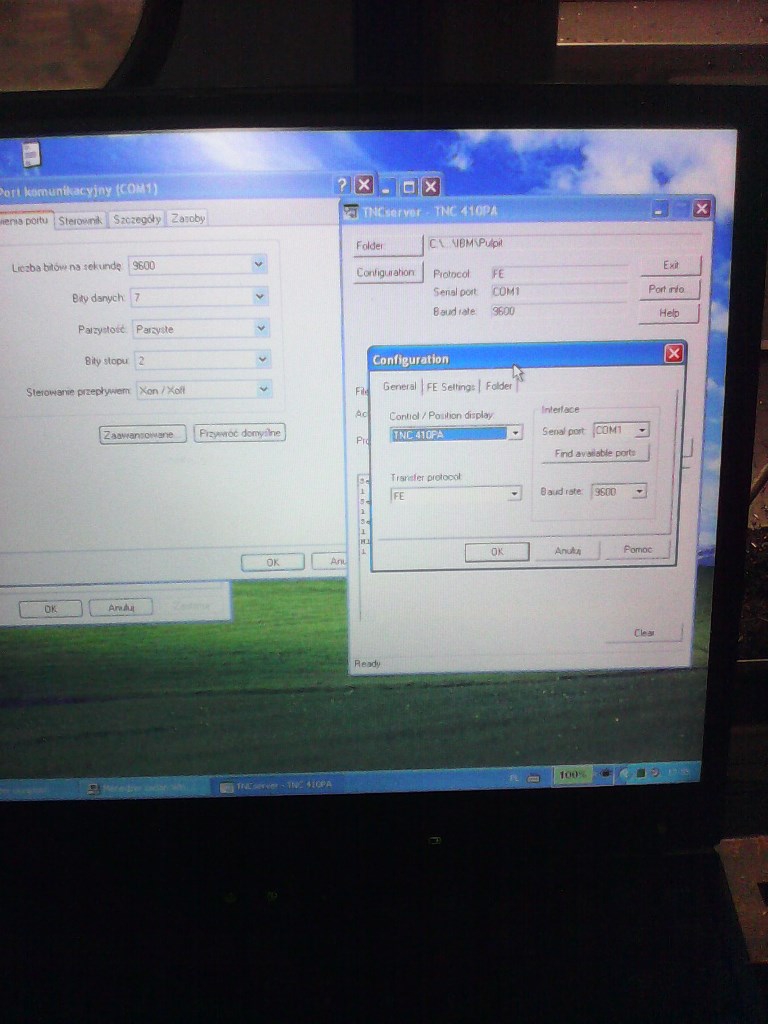Click the battery 100% indicator in tray
This screenshot has width=768, height=1024.
click(x=572, y=775)
